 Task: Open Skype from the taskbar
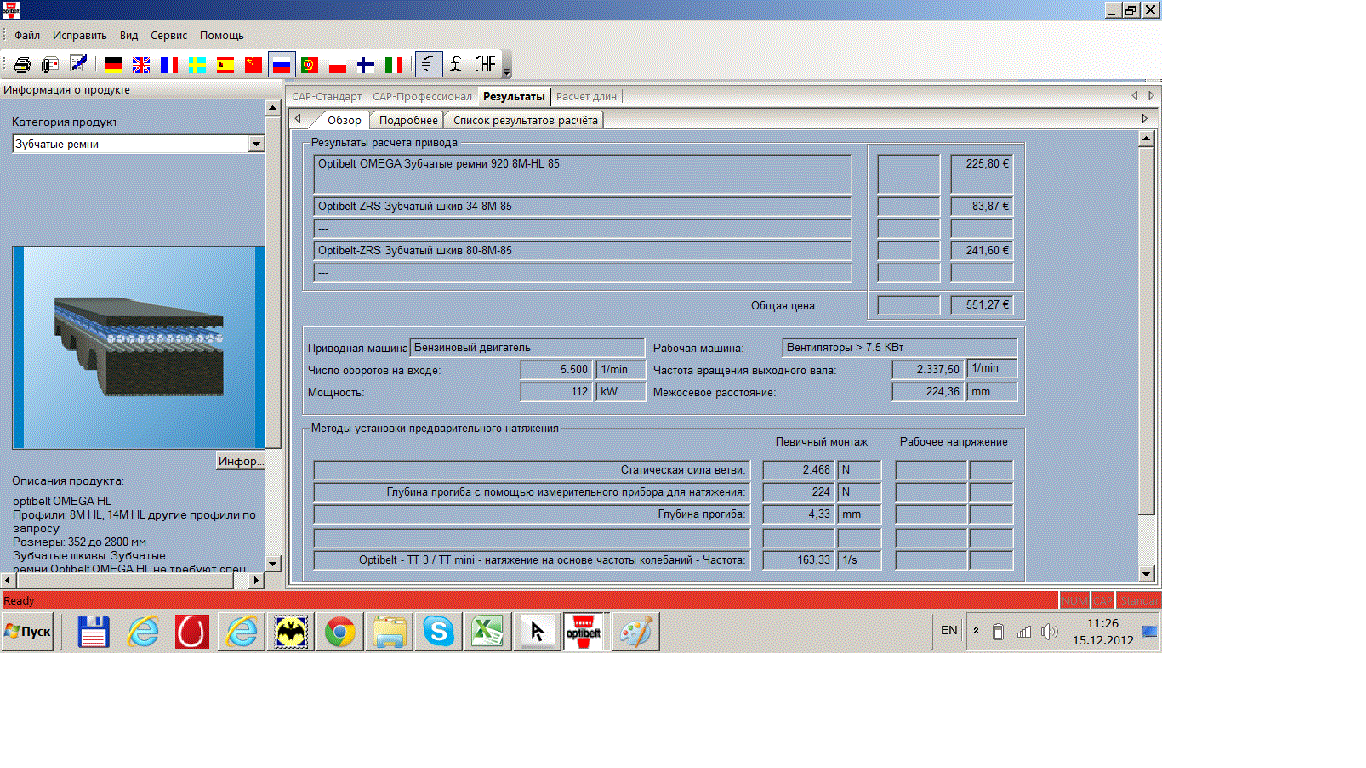(438, 632)
